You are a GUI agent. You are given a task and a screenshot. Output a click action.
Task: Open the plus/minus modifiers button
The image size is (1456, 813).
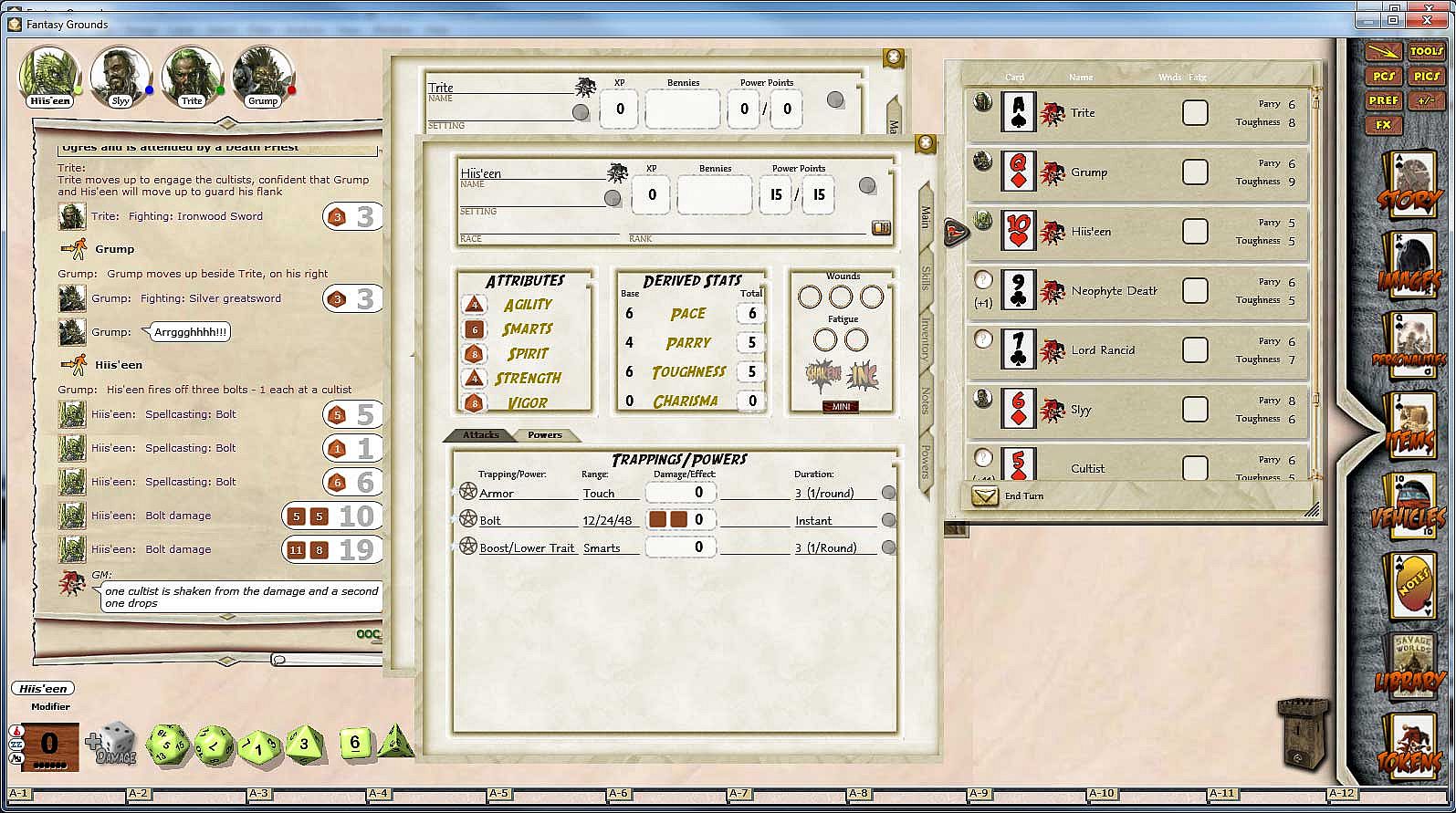(x=1426, y=100)
